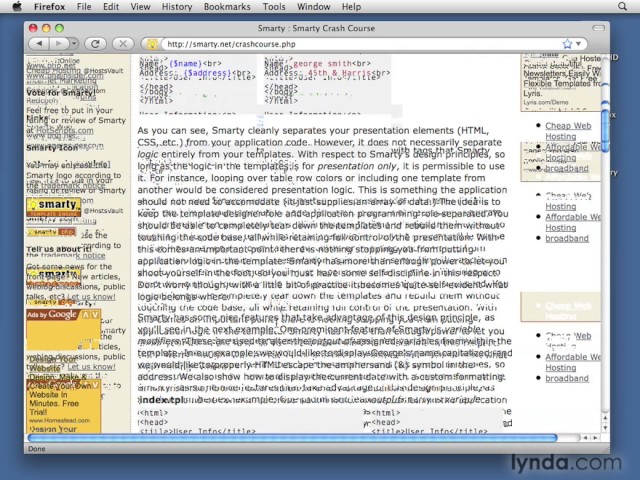Click Ads by Google next arrow

(x=95, y=314)
